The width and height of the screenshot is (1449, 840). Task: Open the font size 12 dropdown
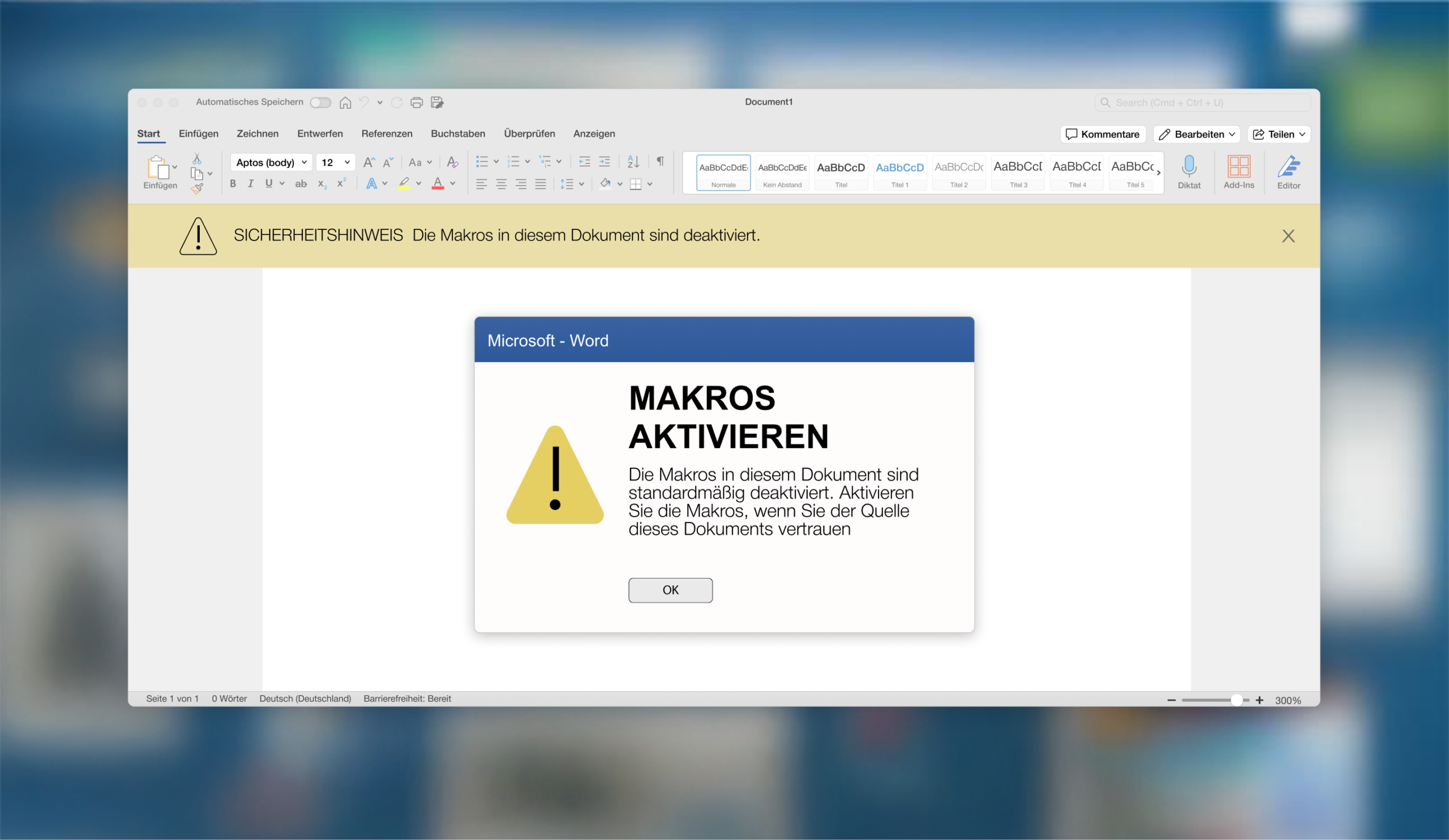(x=335, y=162)
